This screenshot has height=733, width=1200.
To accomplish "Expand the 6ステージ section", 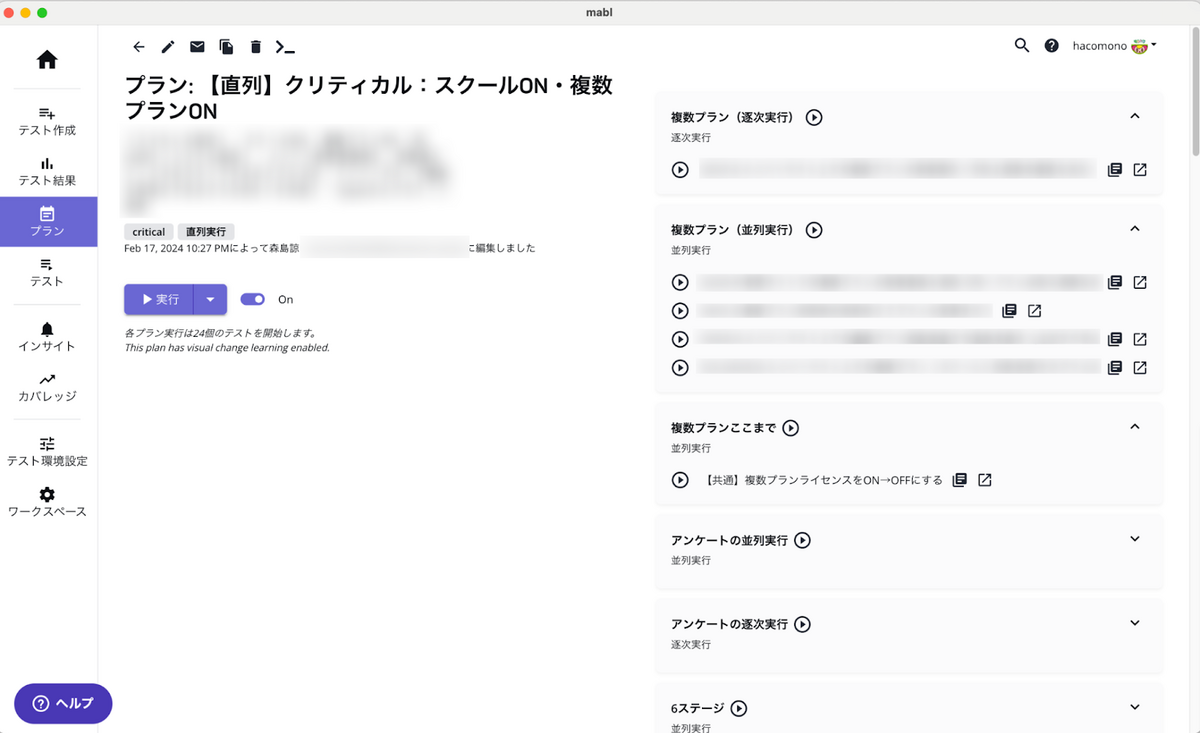I will (x=1135, y=707).
